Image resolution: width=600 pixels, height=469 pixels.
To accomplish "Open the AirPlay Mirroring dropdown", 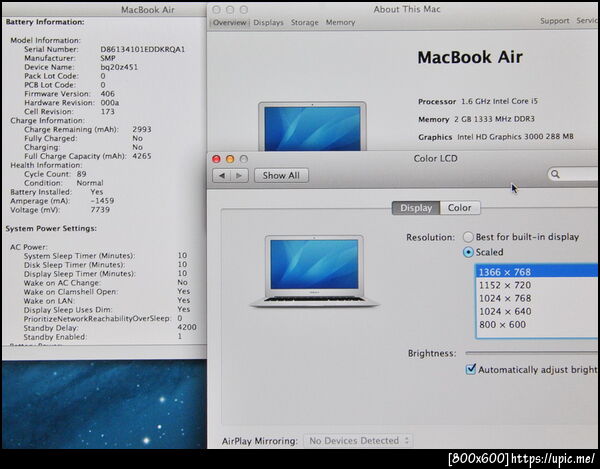I will (x=357, y=441).
